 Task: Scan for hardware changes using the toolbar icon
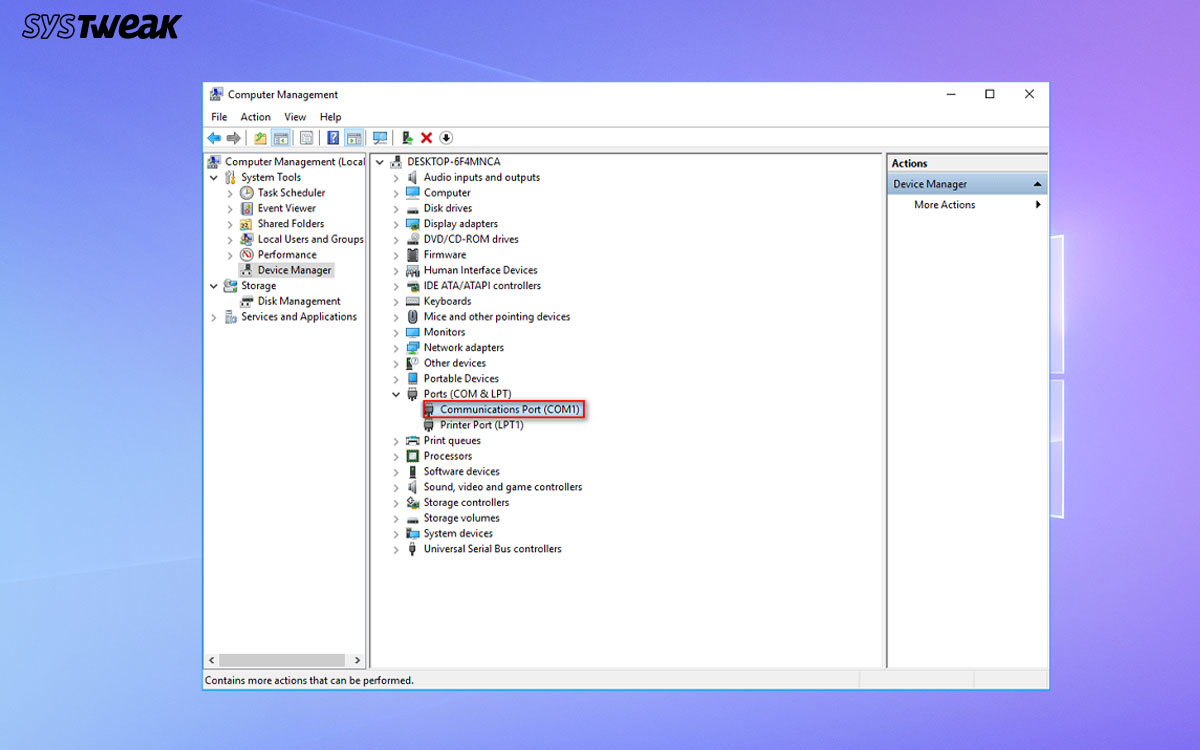tap(379, 137)
